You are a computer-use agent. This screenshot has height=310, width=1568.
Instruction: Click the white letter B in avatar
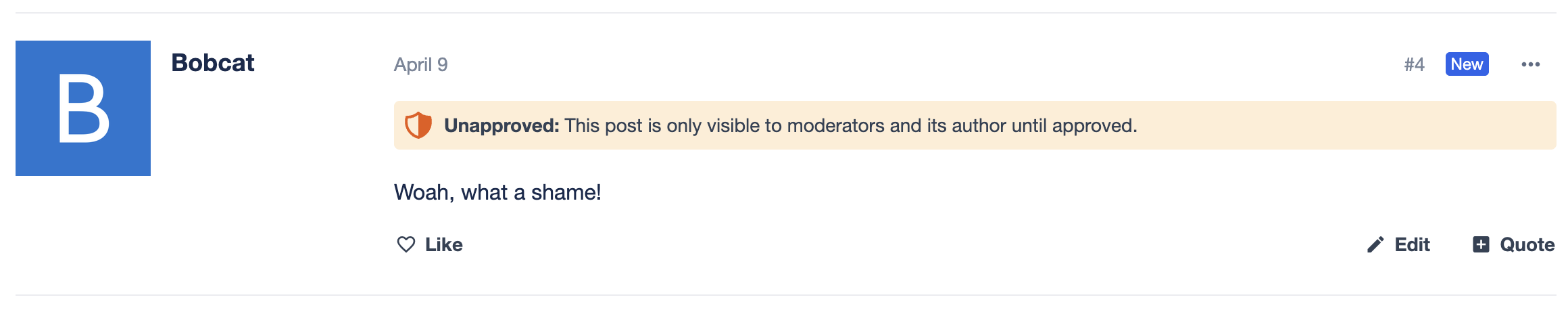point(83,108)
